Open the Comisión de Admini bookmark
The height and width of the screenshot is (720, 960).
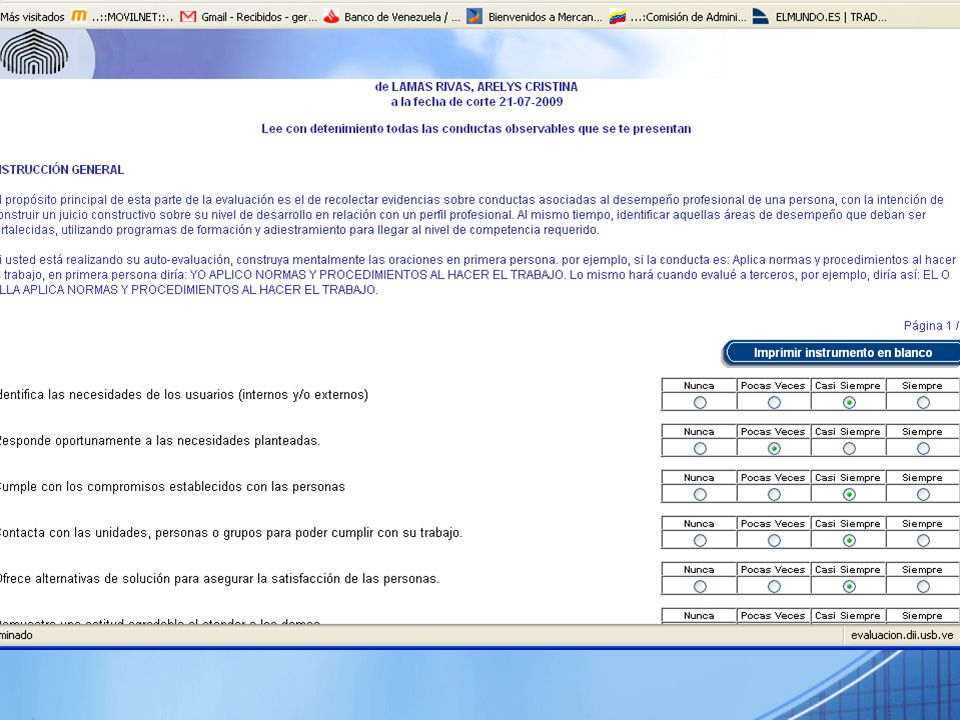pos(678,17)
